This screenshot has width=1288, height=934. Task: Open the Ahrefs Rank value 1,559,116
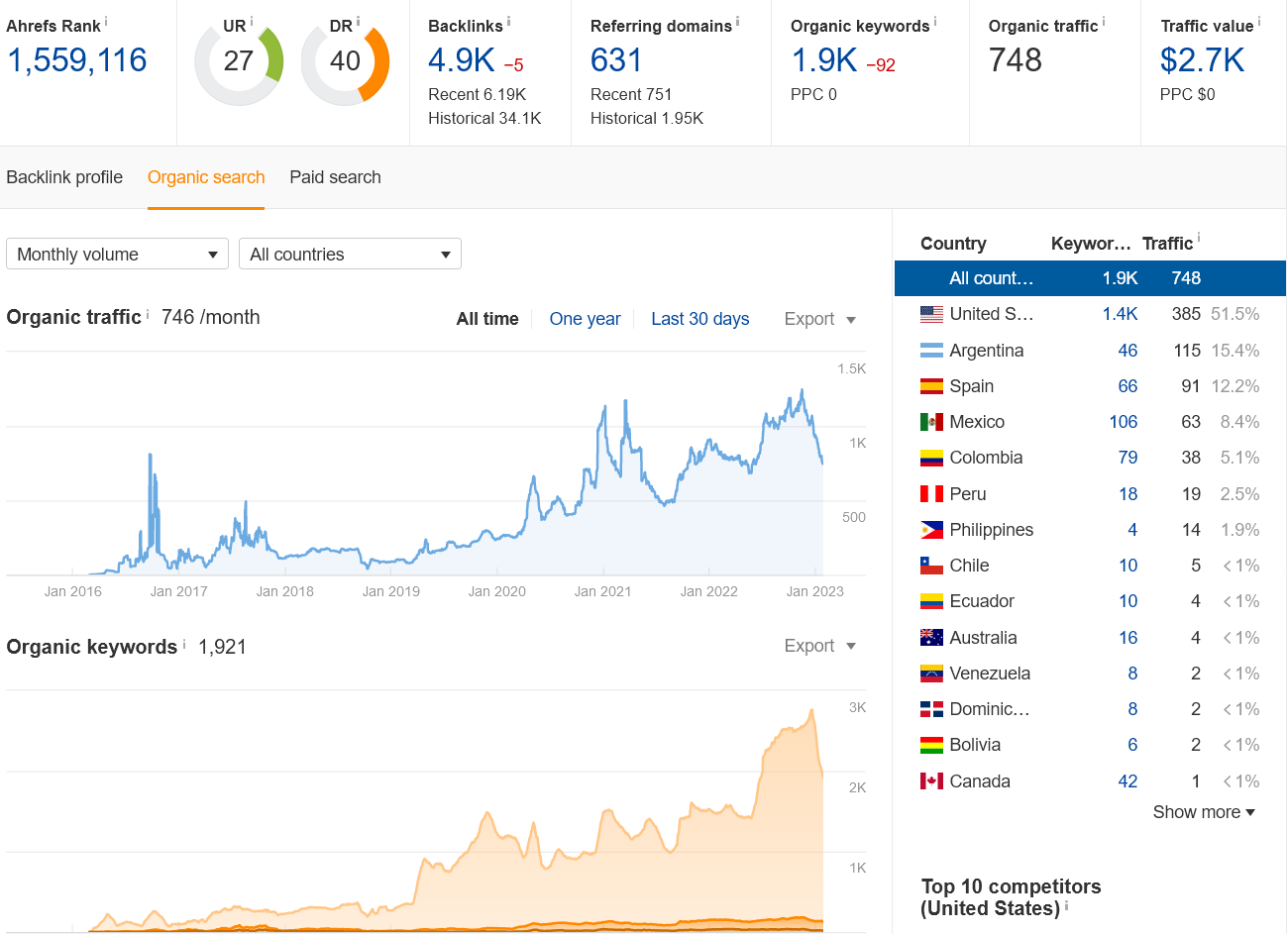click(76, 60)
